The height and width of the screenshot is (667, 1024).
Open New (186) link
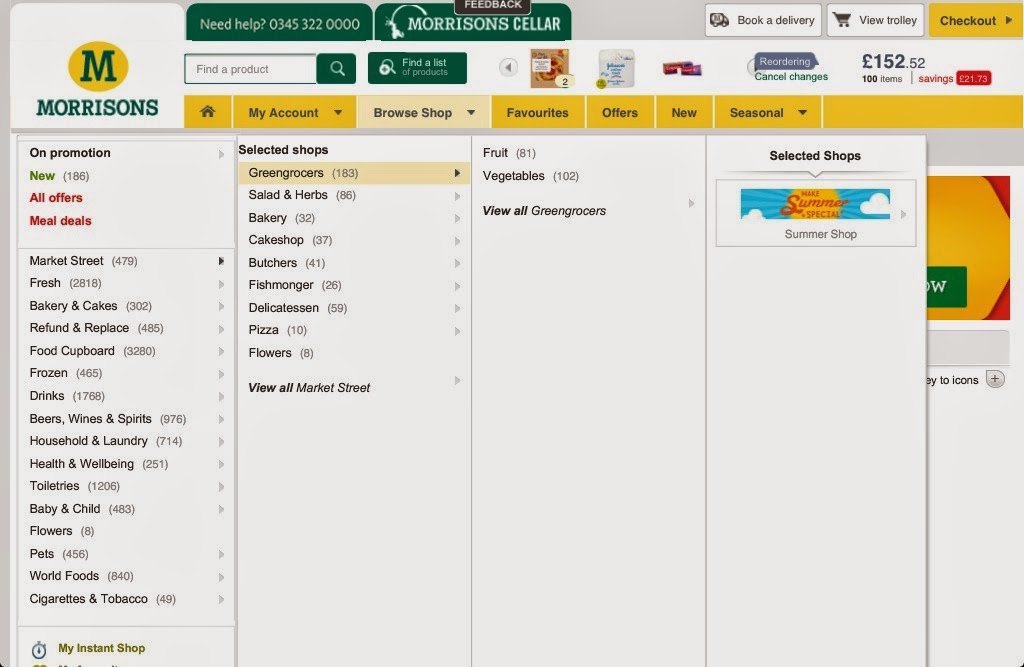point(59,176)
